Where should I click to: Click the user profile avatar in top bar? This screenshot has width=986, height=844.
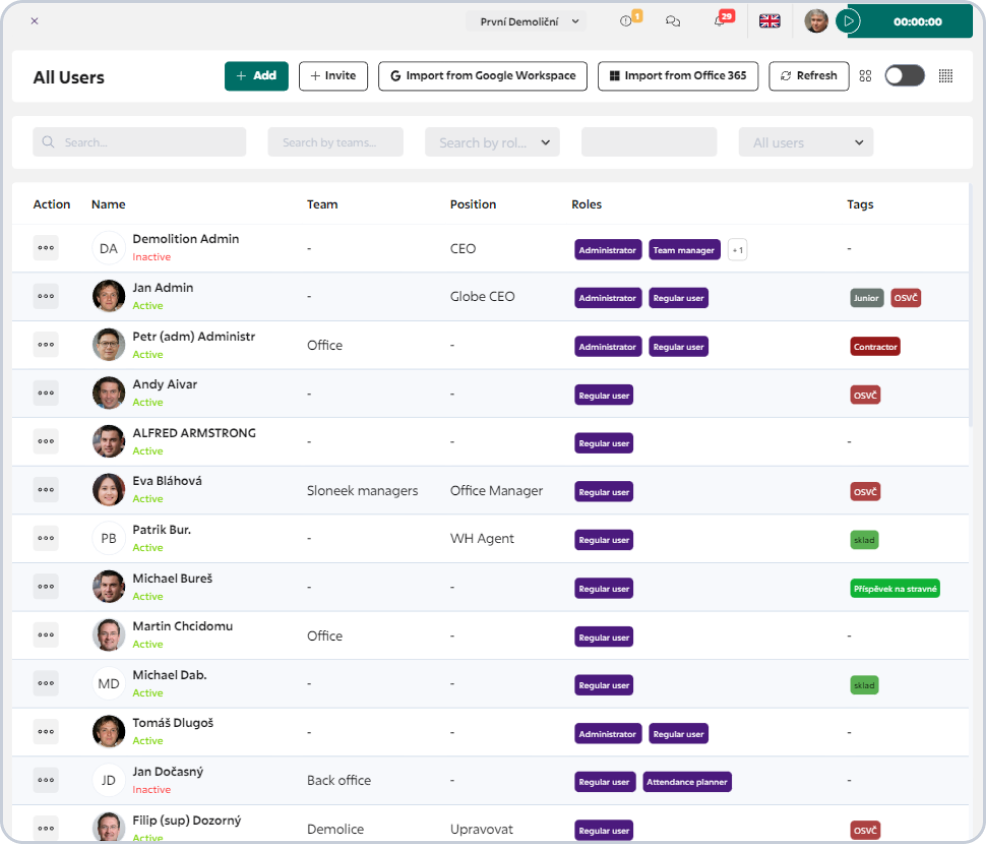pos(816,21)
